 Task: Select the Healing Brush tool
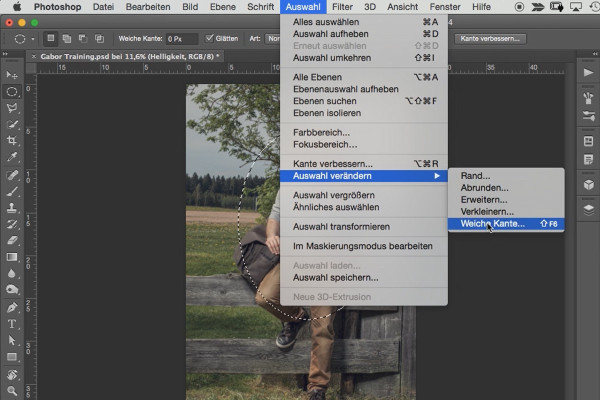[12, 175]
